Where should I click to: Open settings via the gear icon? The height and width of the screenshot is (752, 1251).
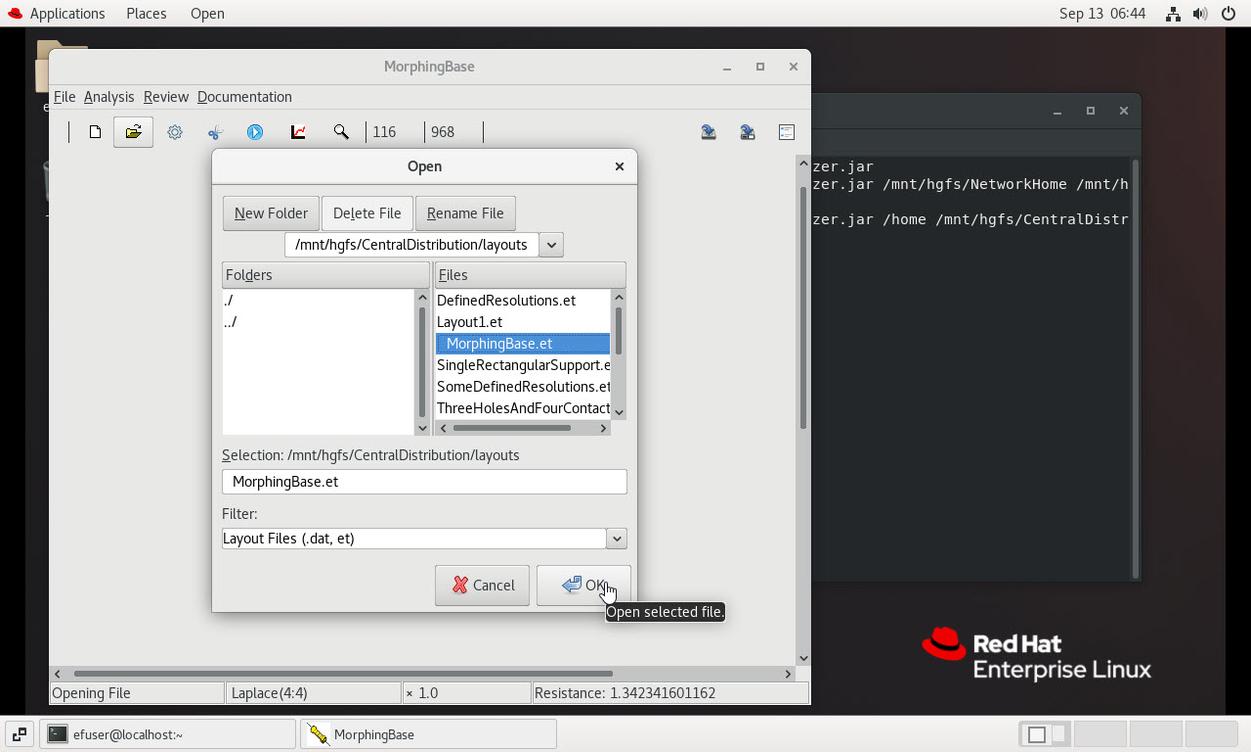pos(175,132)
